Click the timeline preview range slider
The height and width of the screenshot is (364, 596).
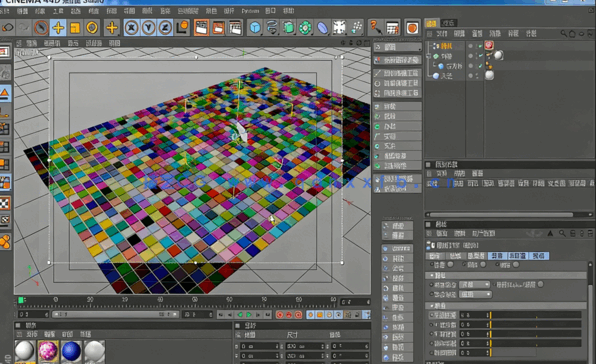(x=115, y=314)
